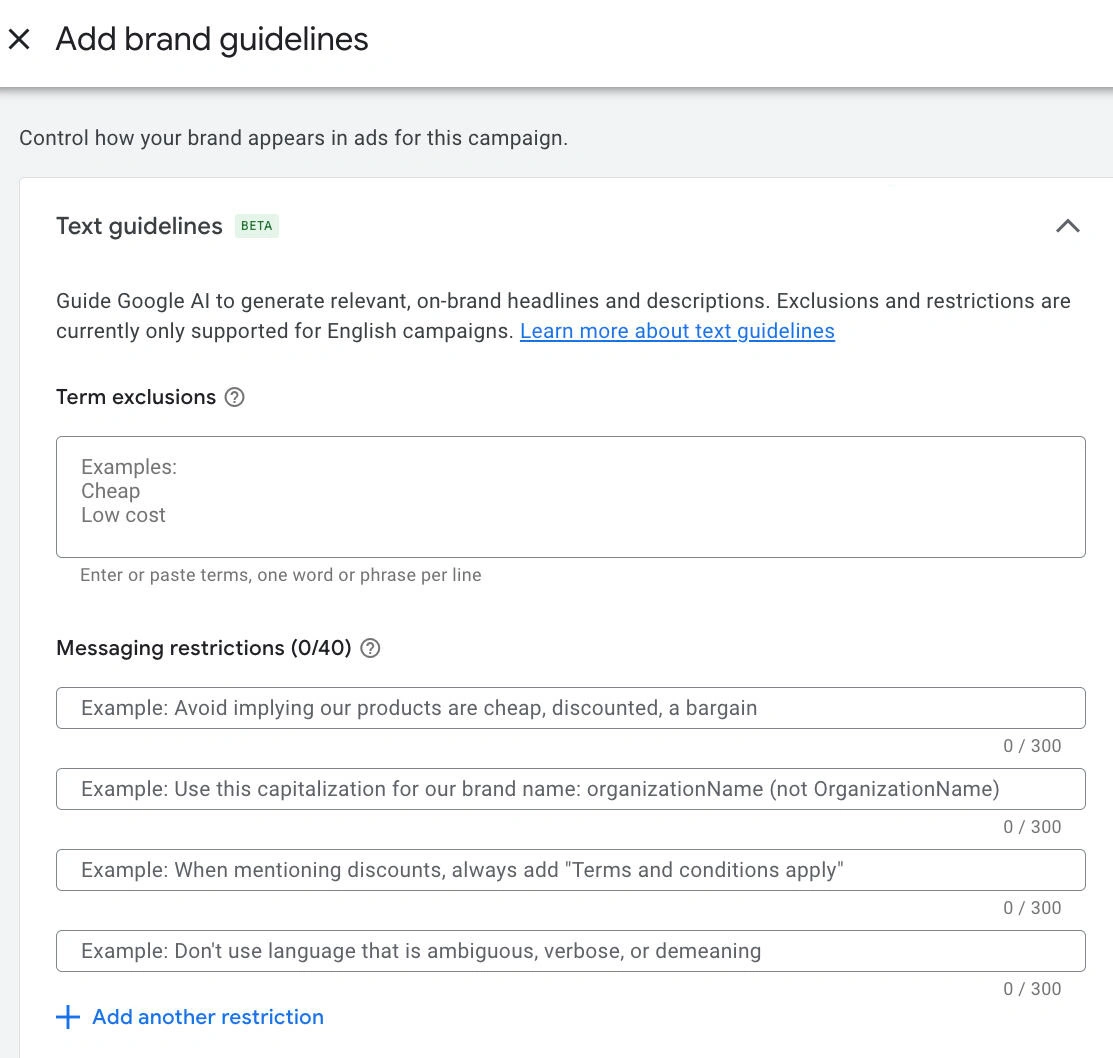Click the 'Enter or paste terms' helper text
1113x1058 pixels.
[x=280, y=575]
